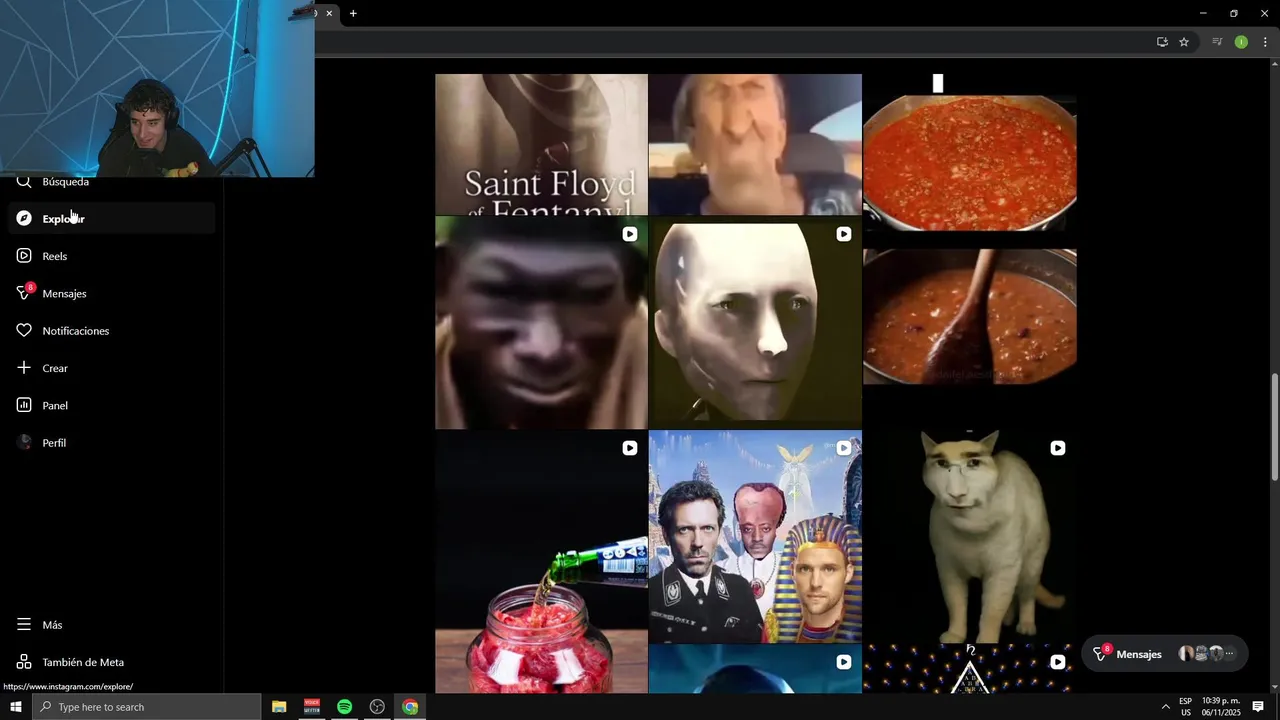Screen dimensions: 1280x720
Task: Click the reel icon on the beer jar post
Action: click(x=630, y=448)
